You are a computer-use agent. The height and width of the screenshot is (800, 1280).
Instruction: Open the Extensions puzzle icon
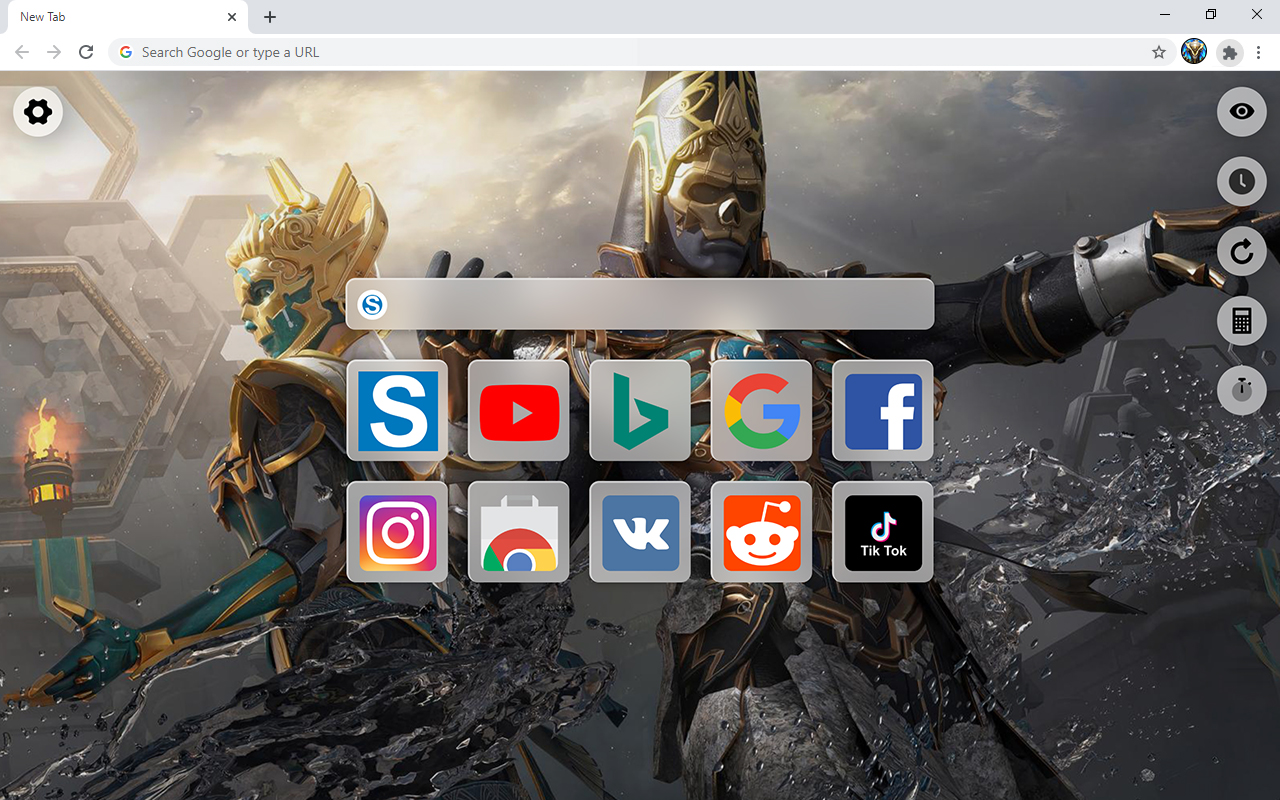1230,52
